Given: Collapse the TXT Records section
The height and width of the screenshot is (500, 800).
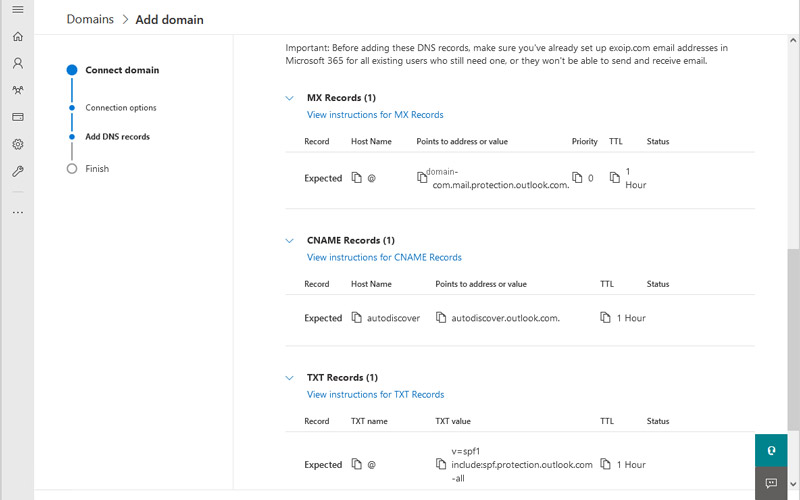Looking at the screenshot, I should click(289, 378).
